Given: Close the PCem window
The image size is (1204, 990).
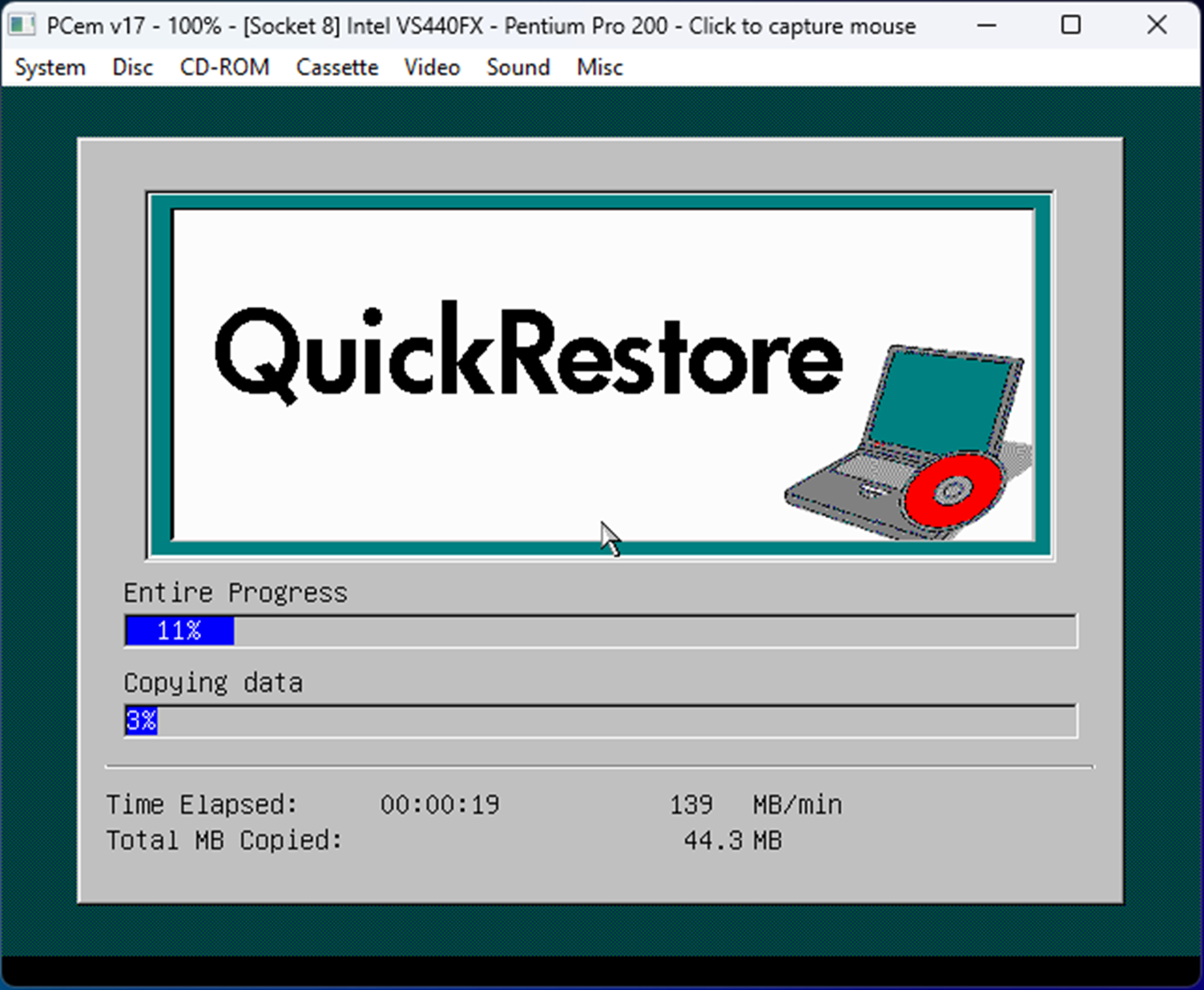Looking at the screenshot, I should click(1157, 26).
